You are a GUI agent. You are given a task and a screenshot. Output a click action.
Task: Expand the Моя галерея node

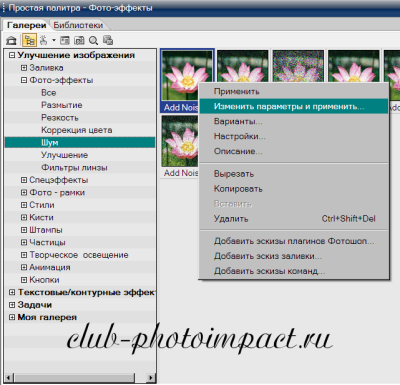pos(12,317)
